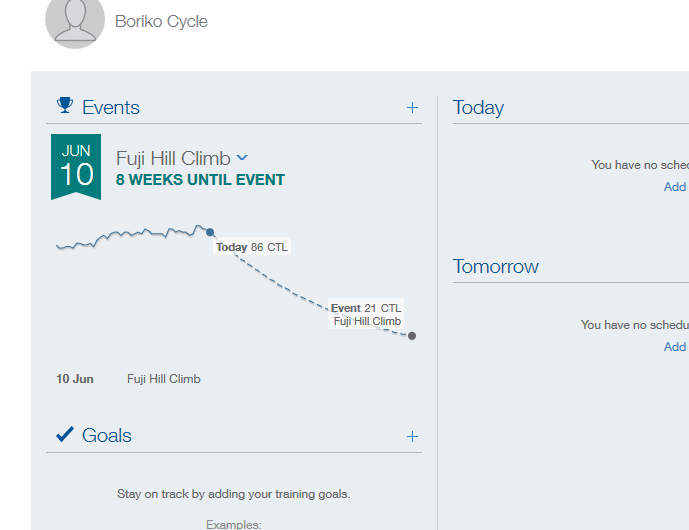Select the Today CTL point on chart
Viewport: 689px width, 530px height.
[x=210, y=232]
